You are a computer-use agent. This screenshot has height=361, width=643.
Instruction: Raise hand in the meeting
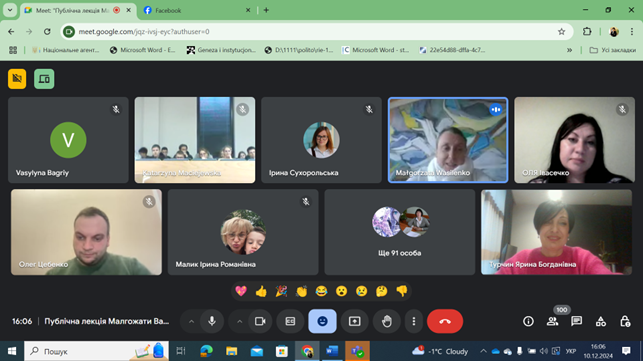pos(387,321)
